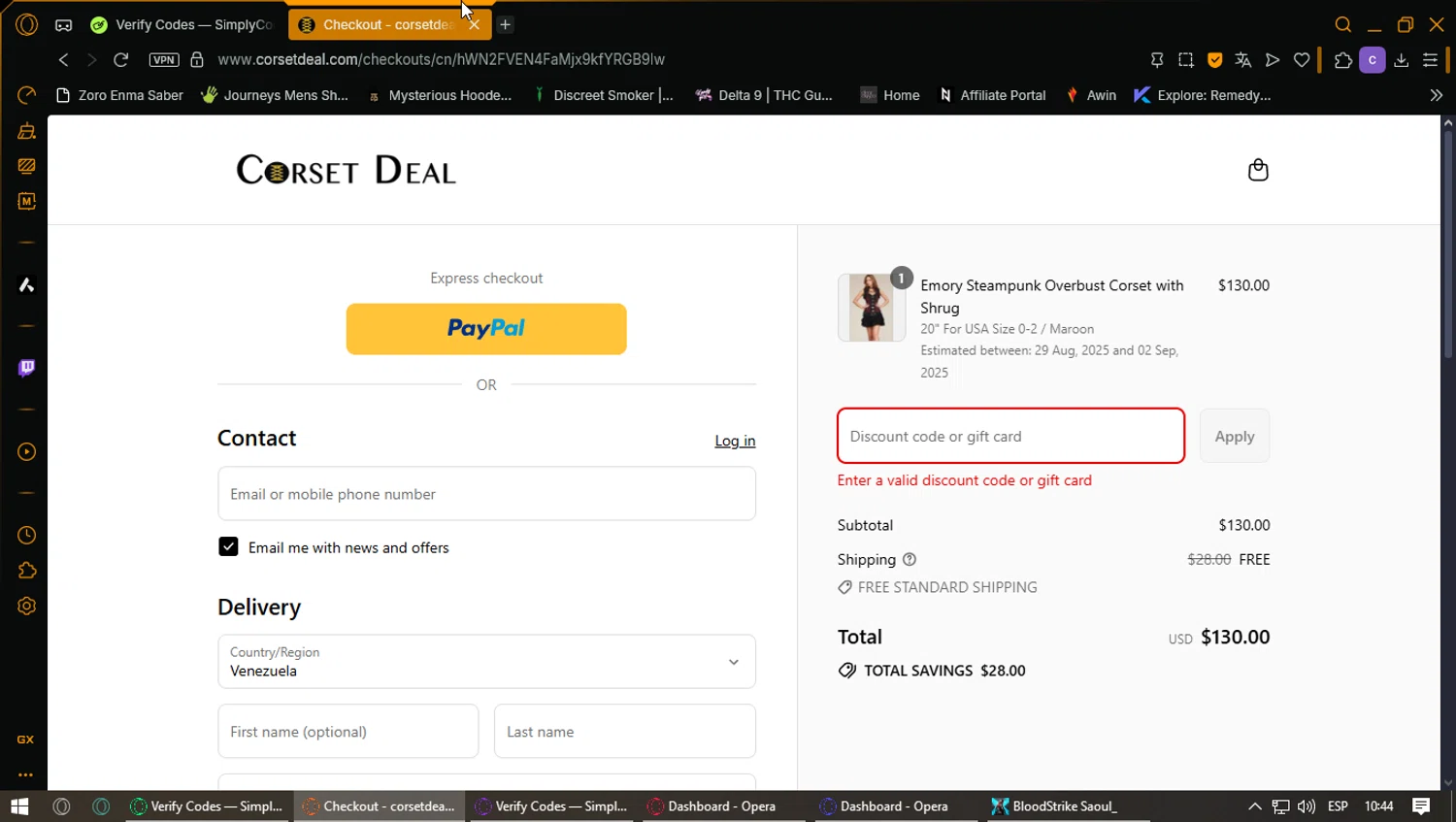Select the Checkout corsetdeal tab

point(389,24)
